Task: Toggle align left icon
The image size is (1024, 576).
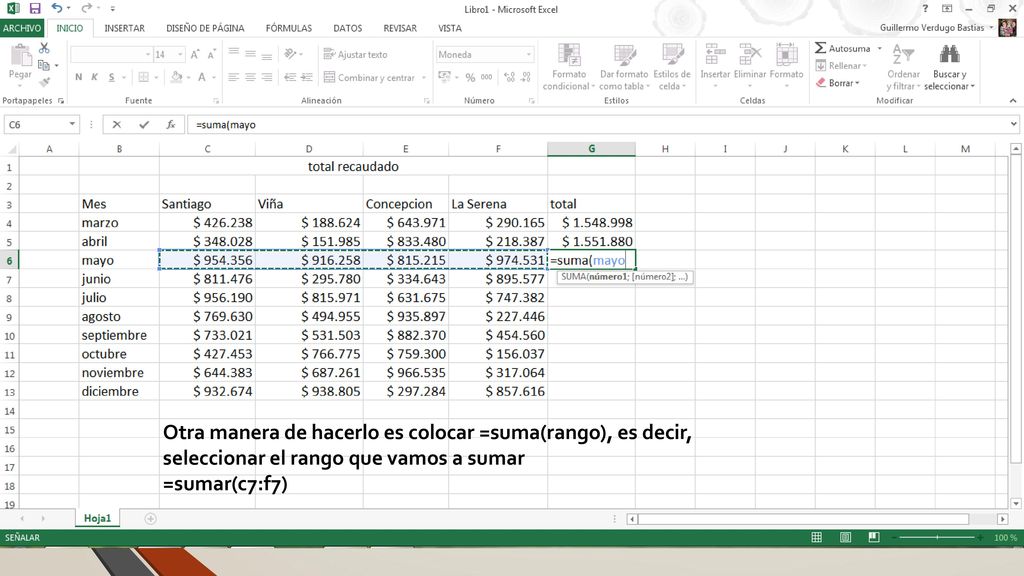Action: (234, 77)
